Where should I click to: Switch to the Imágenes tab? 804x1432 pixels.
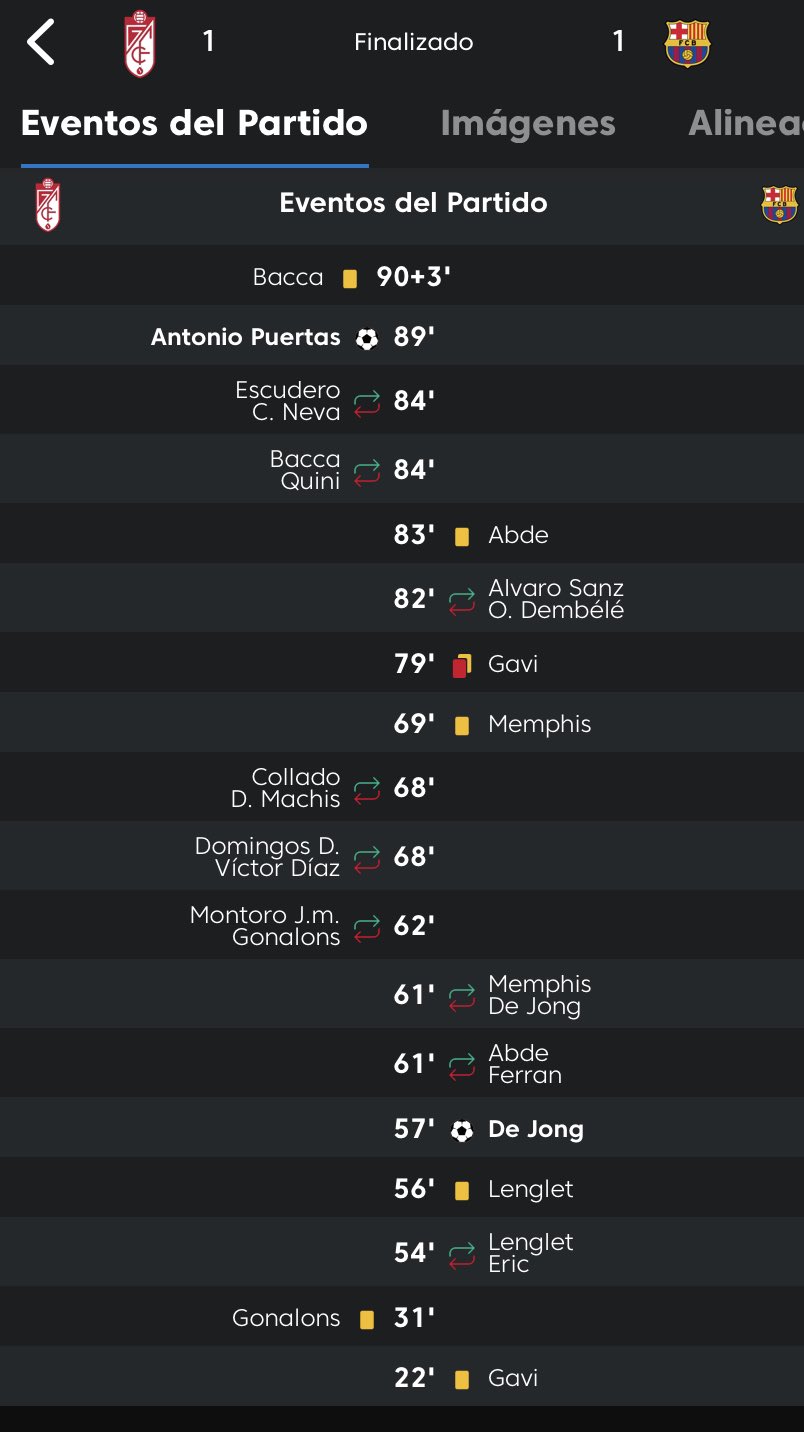pyautogui.click(x=528, y=124)
